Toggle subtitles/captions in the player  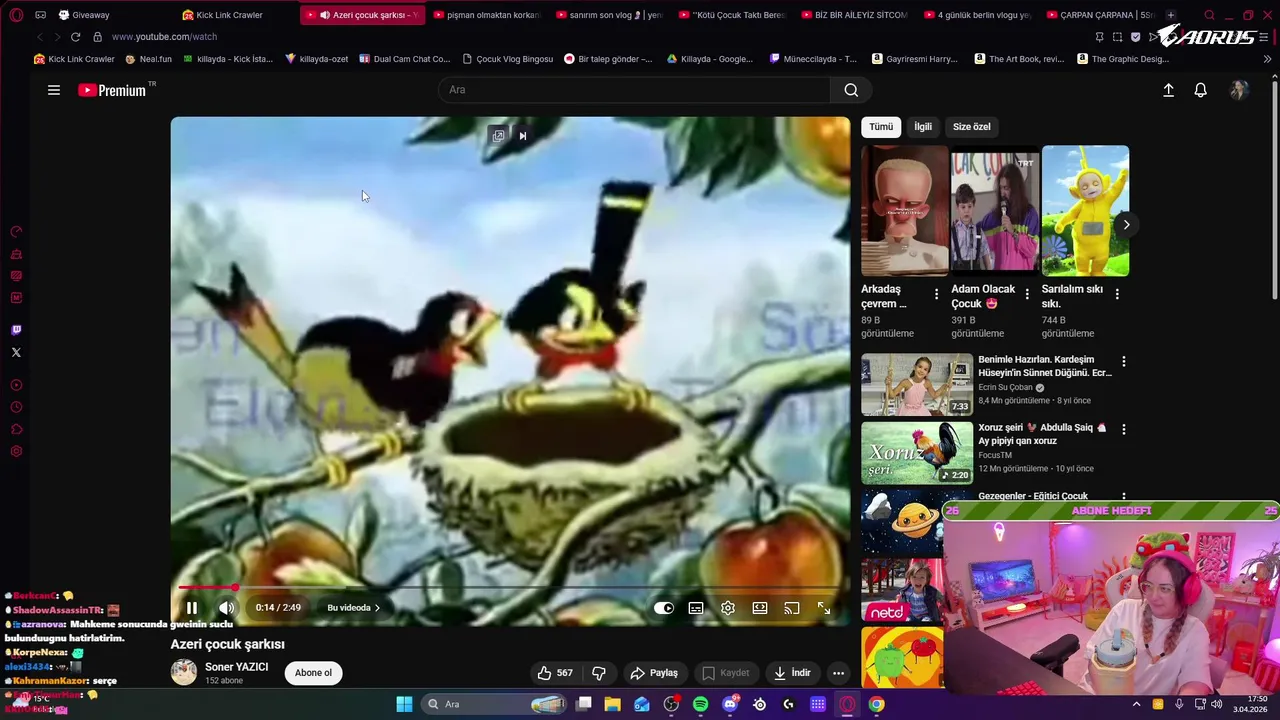(x=696, y=608)
